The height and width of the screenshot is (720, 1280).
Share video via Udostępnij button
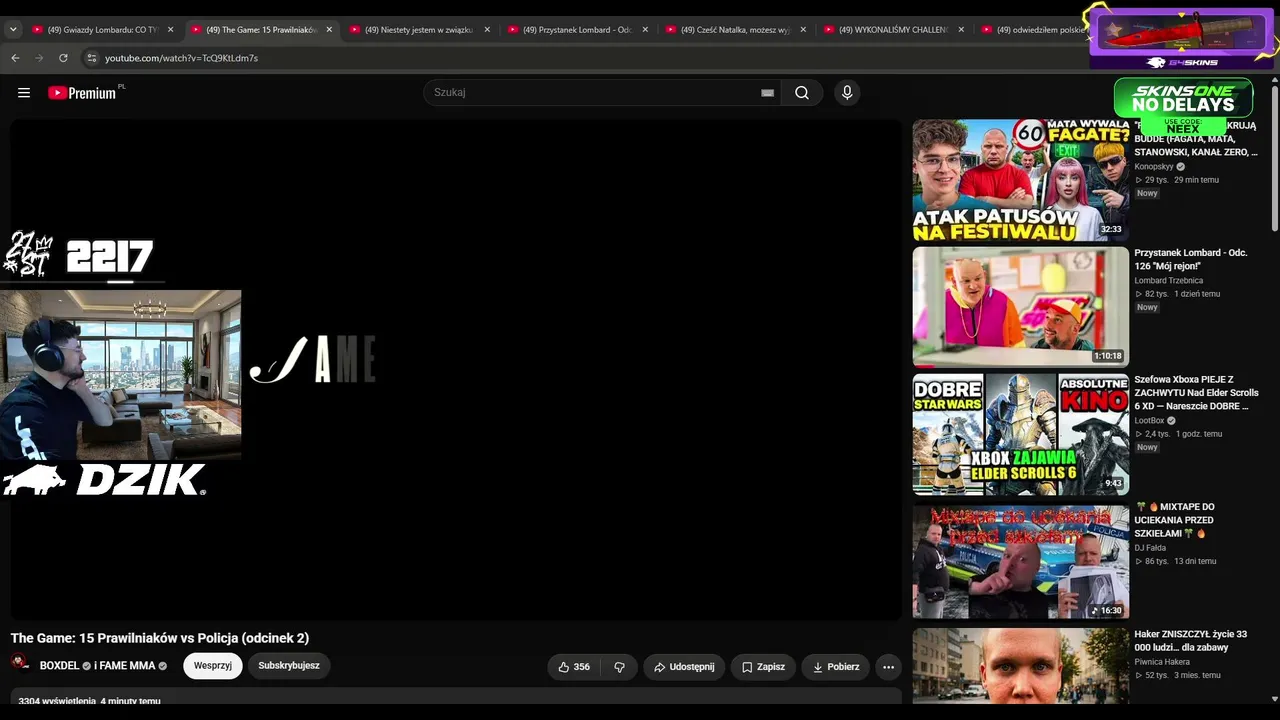click(684, 667)
